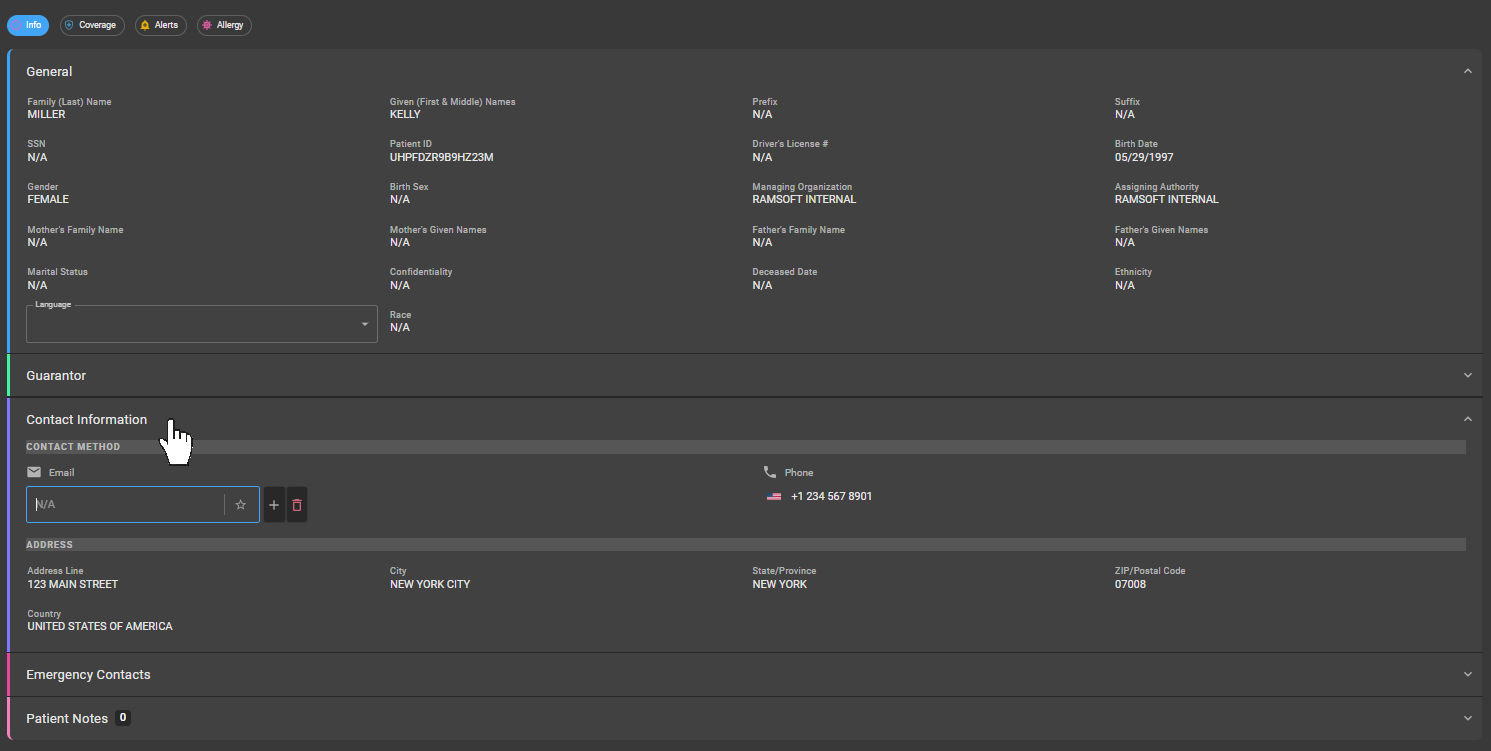Click the US flag next to phone
Image resolution: width=1491 pixels, height=751 pixels.
[x=774, y=497]
